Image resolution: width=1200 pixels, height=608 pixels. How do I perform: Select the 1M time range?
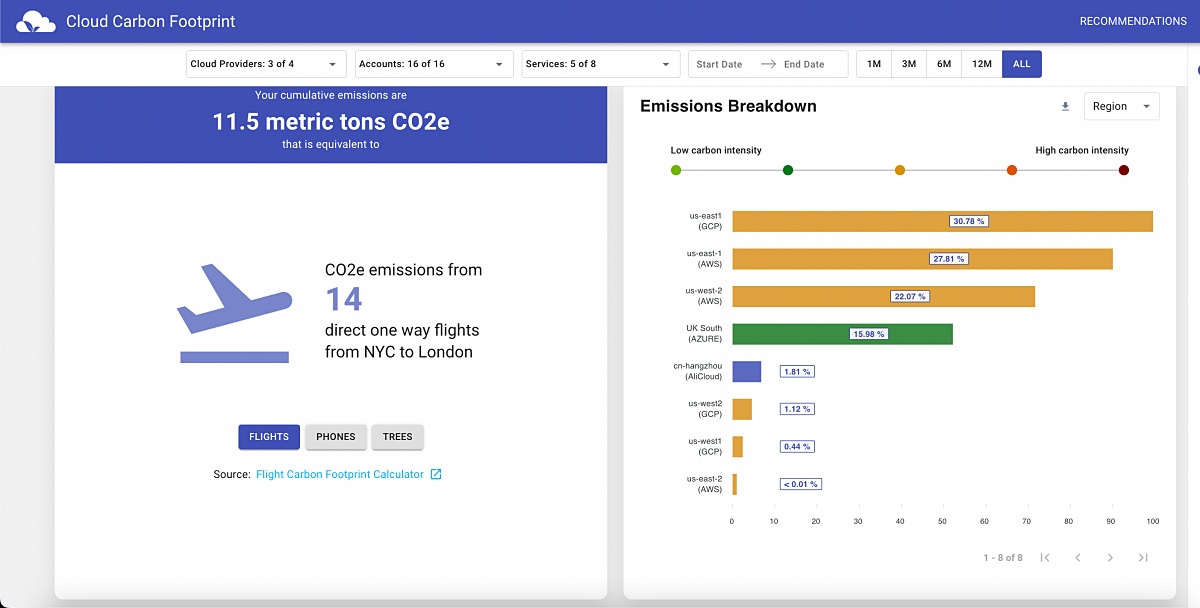click(874, 64)
